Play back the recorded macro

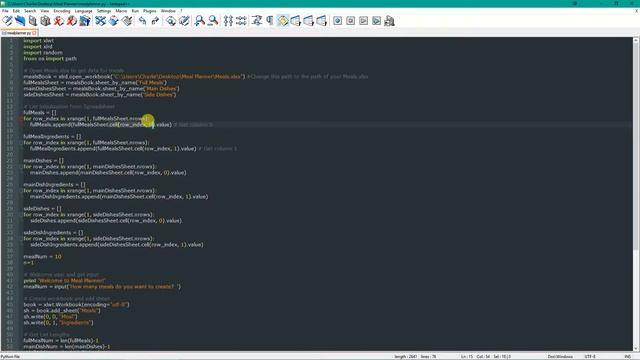(x=364, y=20)
